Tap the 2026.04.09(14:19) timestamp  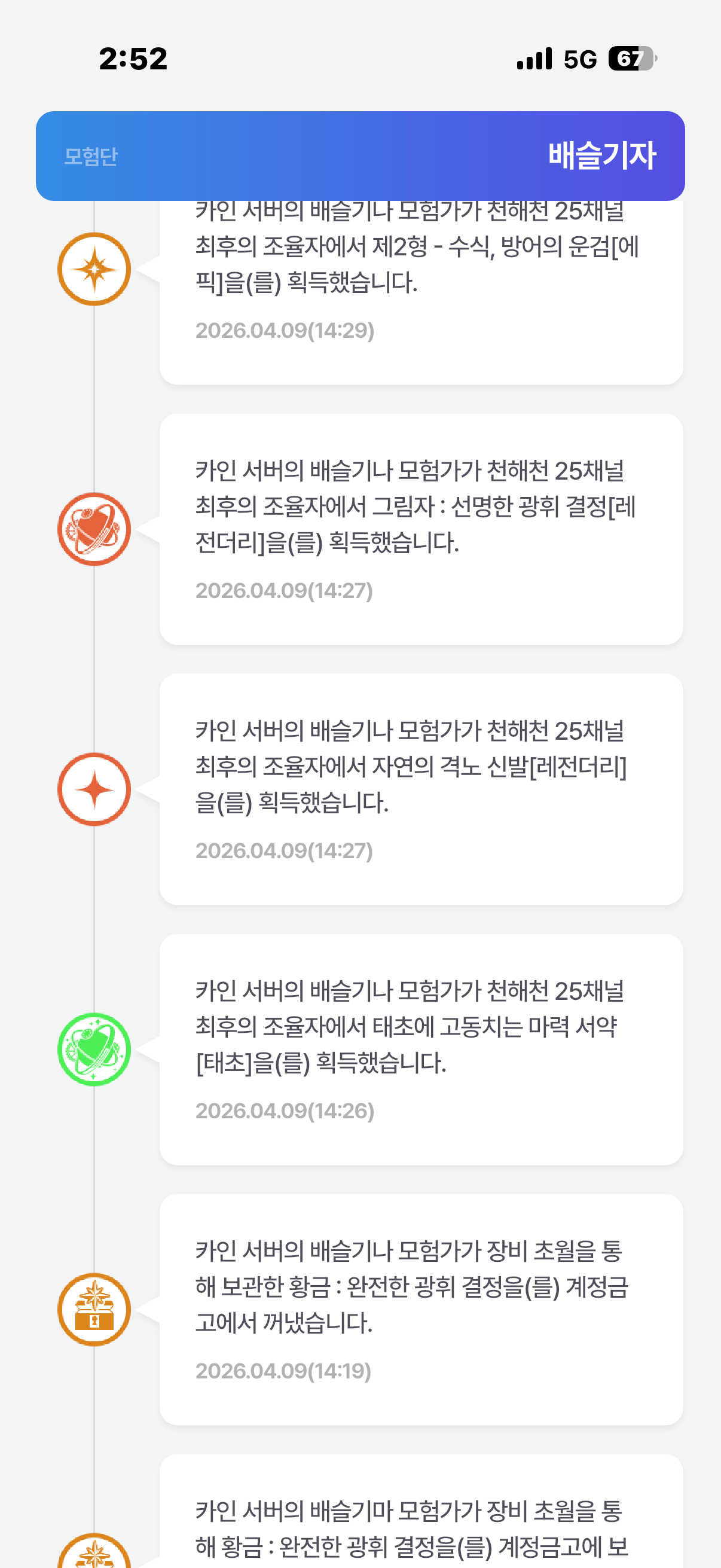[283, 1371]
